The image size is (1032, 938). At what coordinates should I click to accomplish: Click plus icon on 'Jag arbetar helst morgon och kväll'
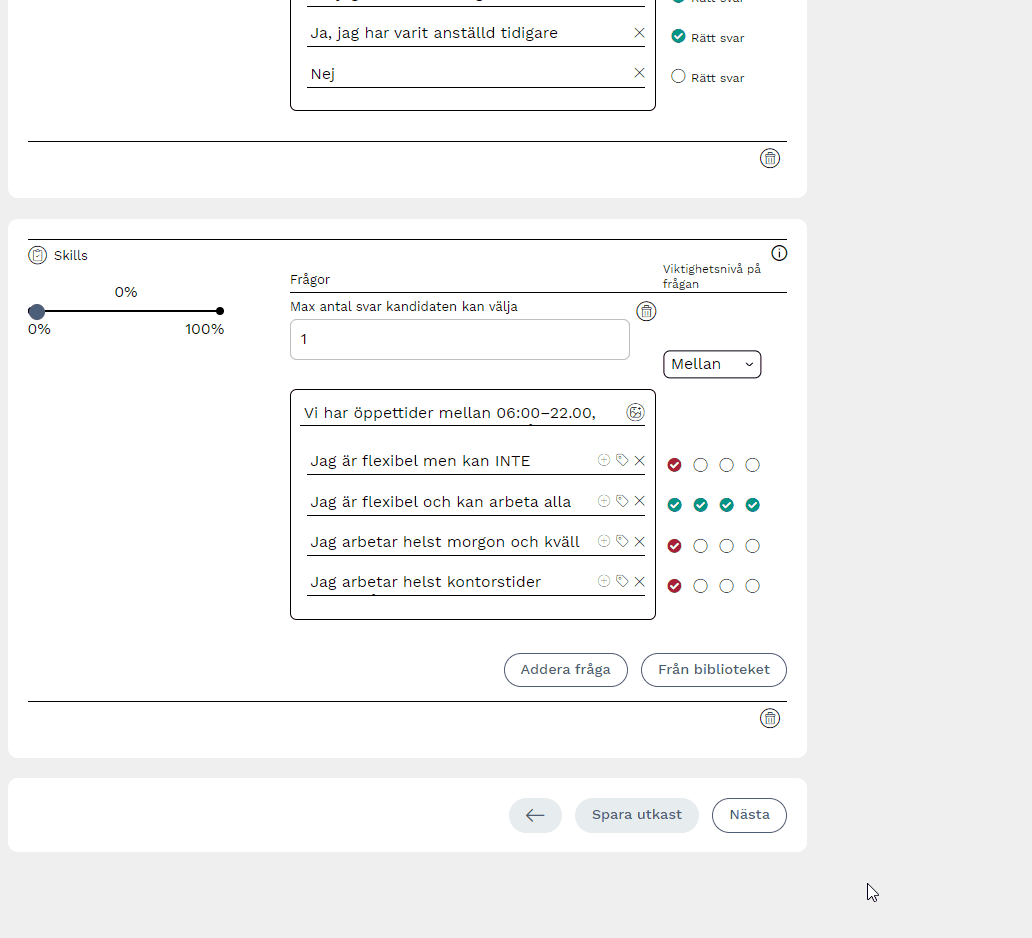click(x=604, y=541)
